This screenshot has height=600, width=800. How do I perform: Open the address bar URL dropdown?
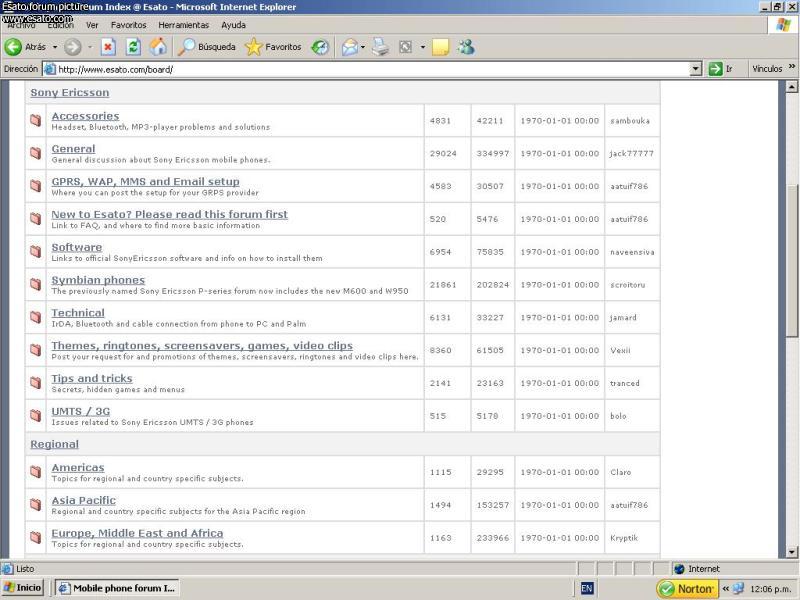(695, 69)
